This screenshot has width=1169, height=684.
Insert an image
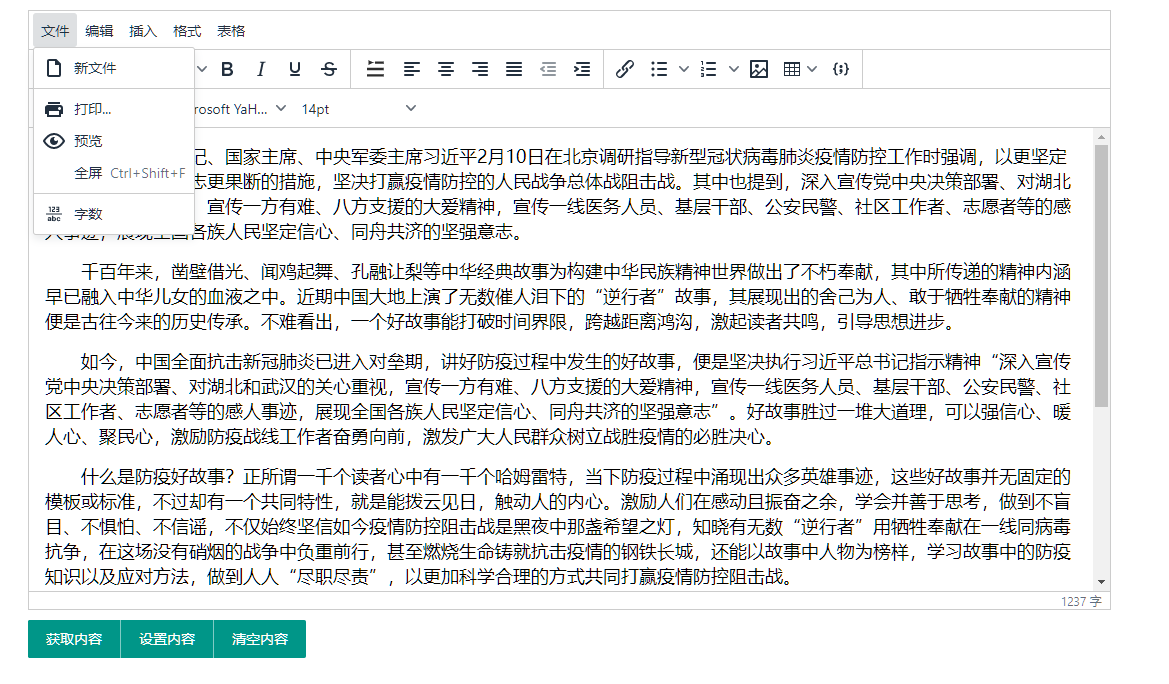click(x=759, y=69)
